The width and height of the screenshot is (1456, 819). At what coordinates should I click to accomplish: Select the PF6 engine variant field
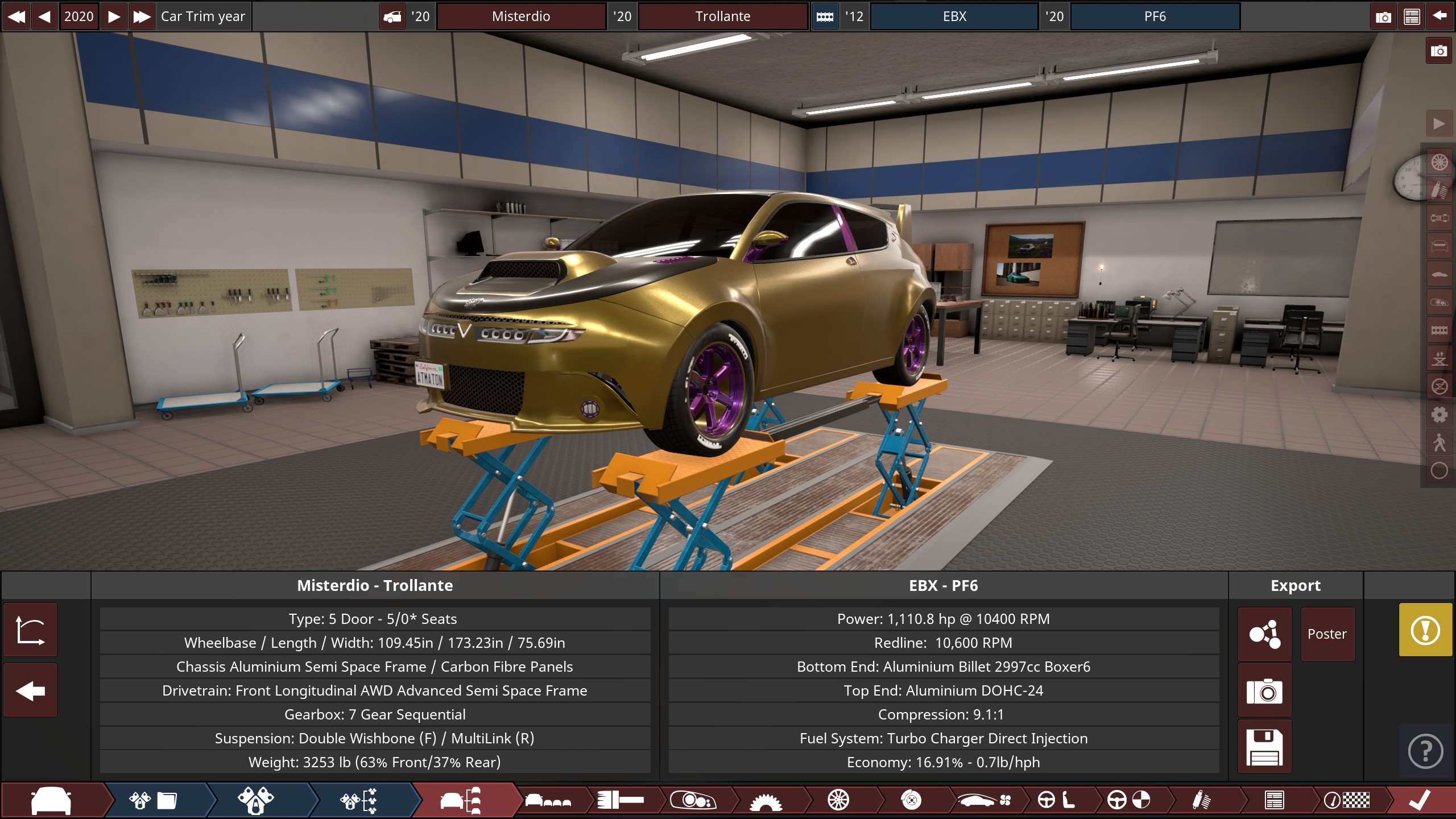pos(1155,16)
